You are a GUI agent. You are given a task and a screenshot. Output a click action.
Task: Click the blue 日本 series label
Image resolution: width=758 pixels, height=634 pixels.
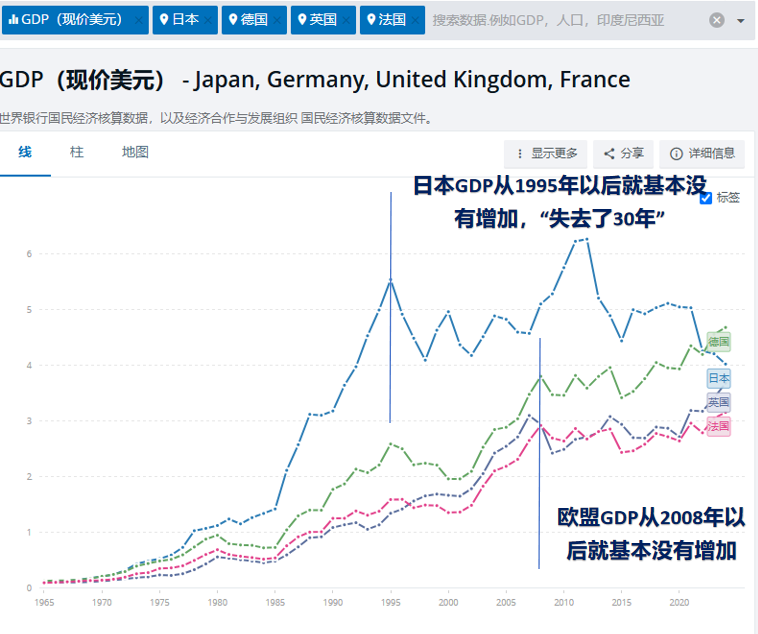[719, 378]
